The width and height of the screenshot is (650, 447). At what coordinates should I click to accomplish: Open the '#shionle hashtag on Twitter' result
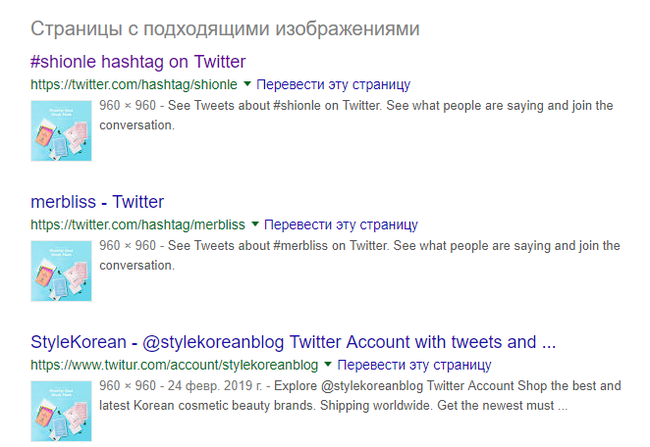[x=138, y=62]
